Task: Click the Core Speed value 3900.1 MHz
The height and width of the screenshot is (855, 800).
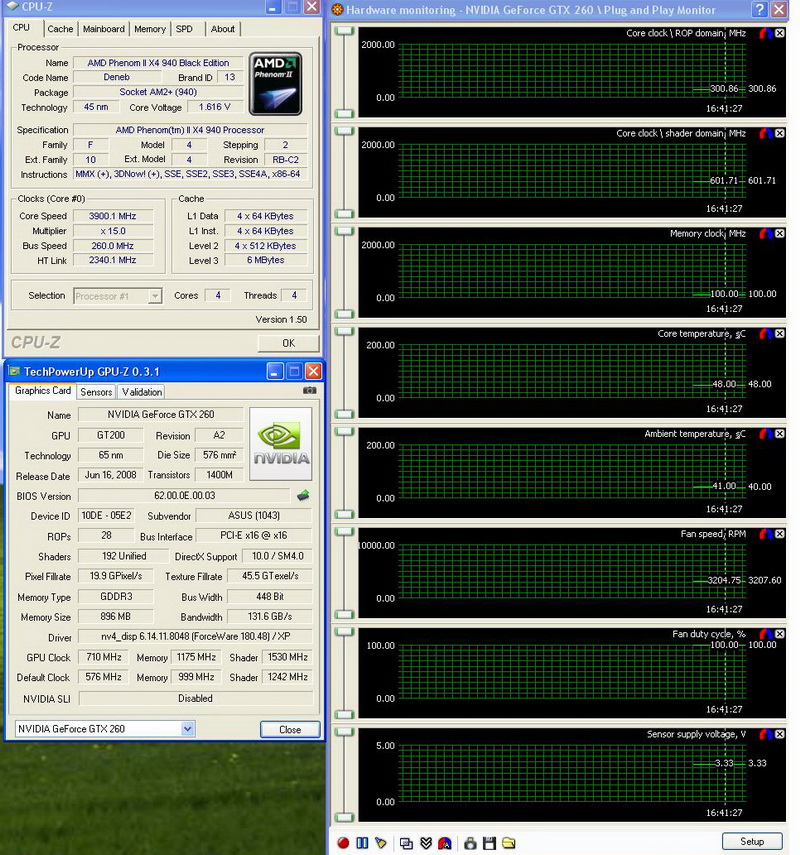Action: [x=113, y=216]
